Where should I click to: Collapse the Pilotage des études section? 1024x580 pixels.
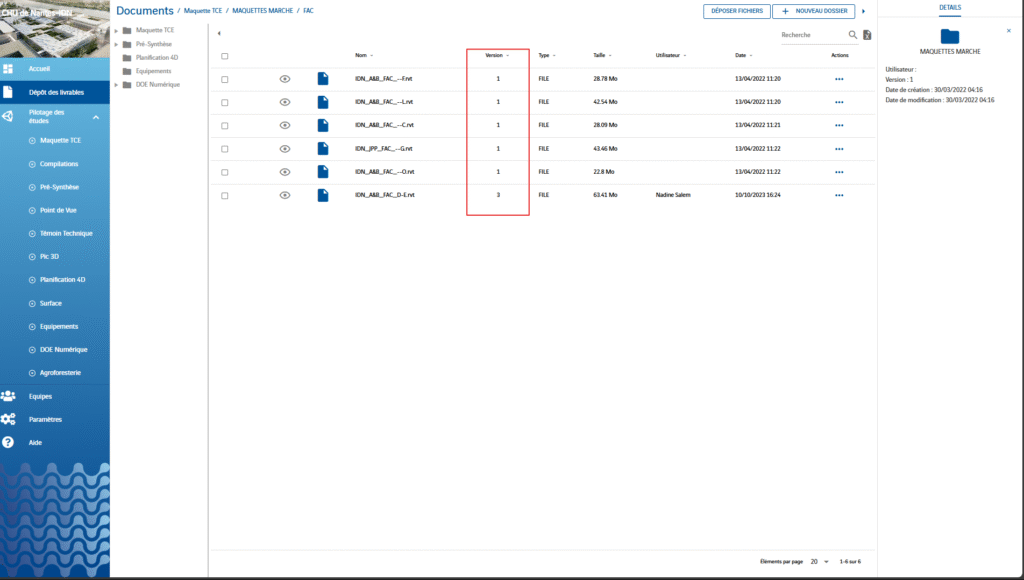click(97, 115)
